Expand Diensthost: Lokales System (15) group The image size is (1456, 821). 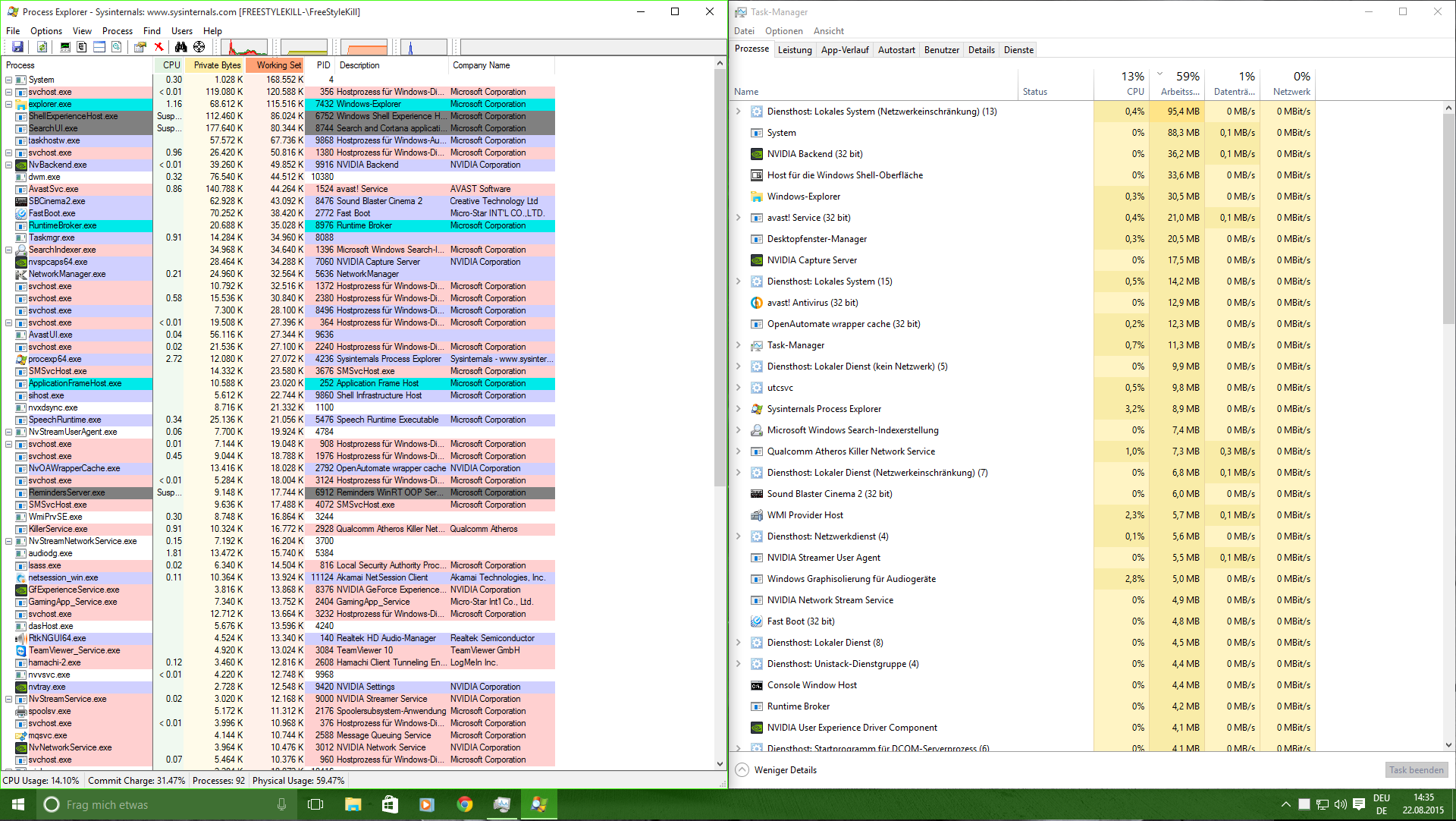[x=739, y=282]
